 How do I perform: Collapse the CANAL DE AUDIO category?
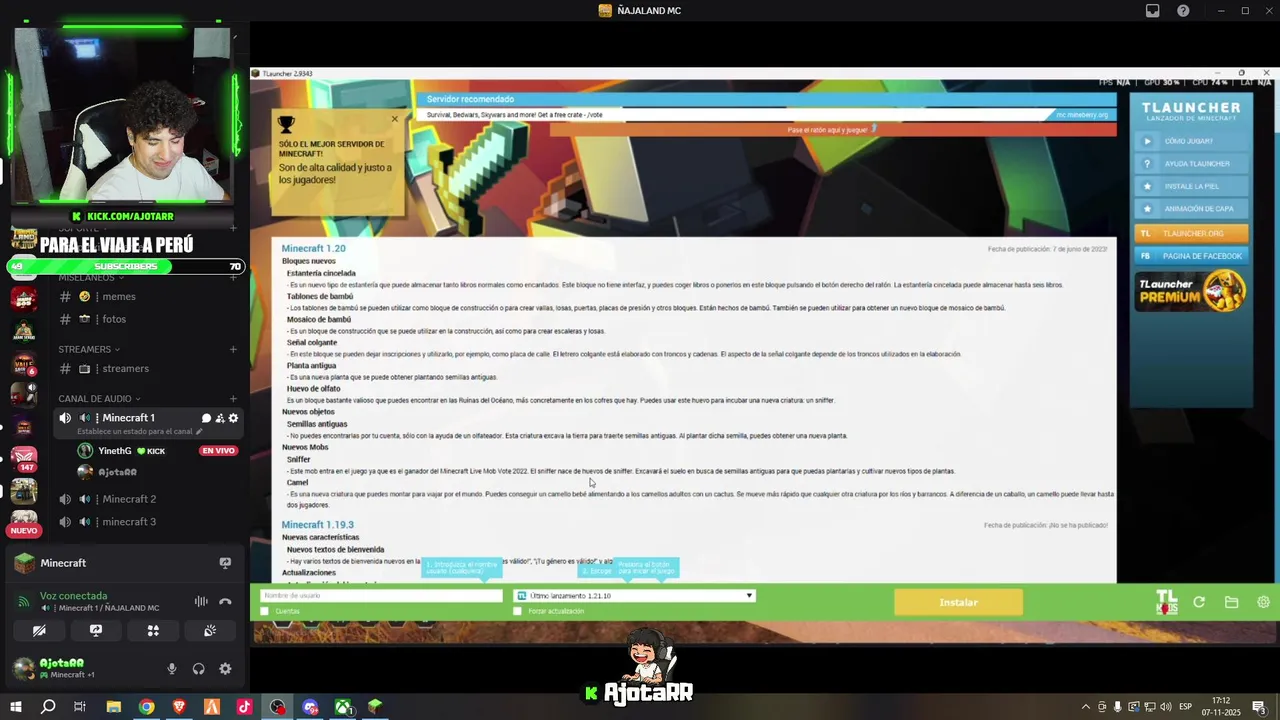[x=99, y=399]
